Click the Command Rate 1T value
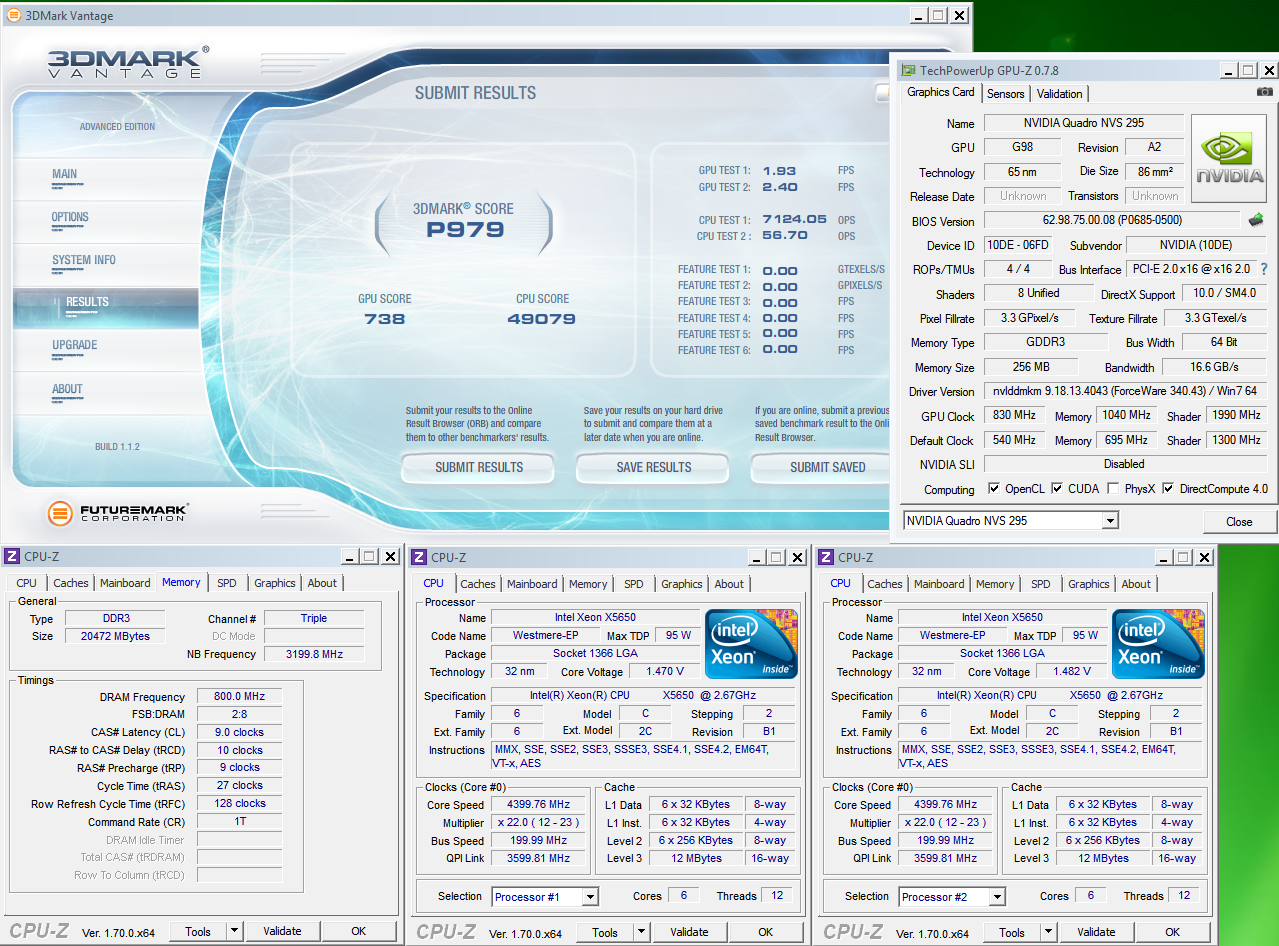The width and height of the screenshot is (1279, 946). click(239, 821)
